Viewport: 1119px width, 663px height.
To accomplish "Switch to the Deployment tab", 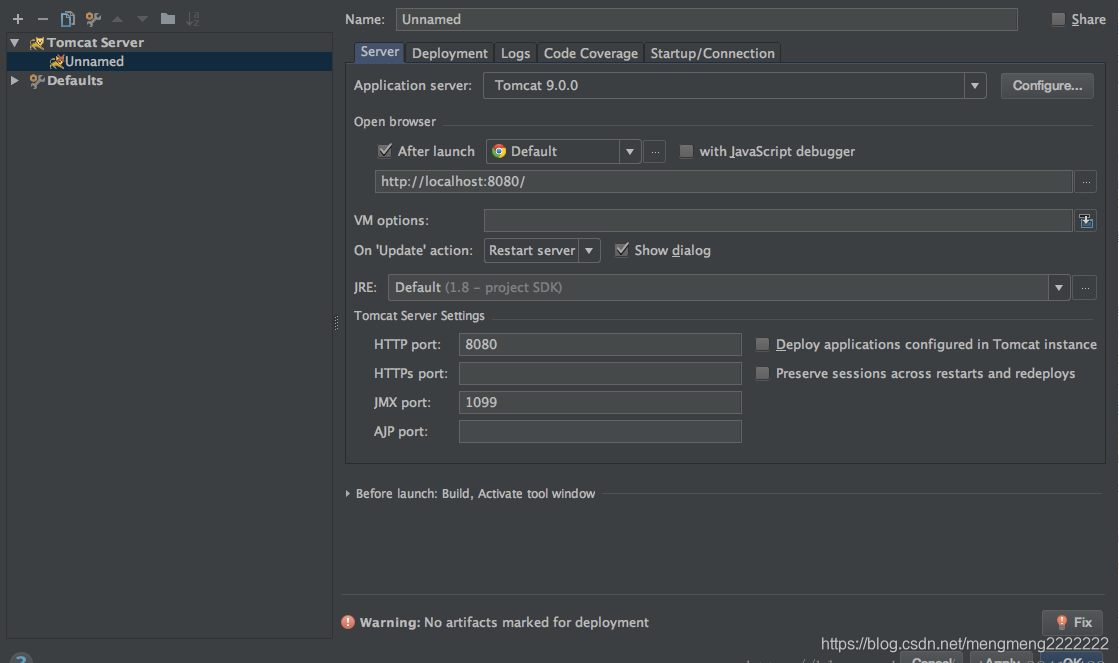I will click(450, 53).
